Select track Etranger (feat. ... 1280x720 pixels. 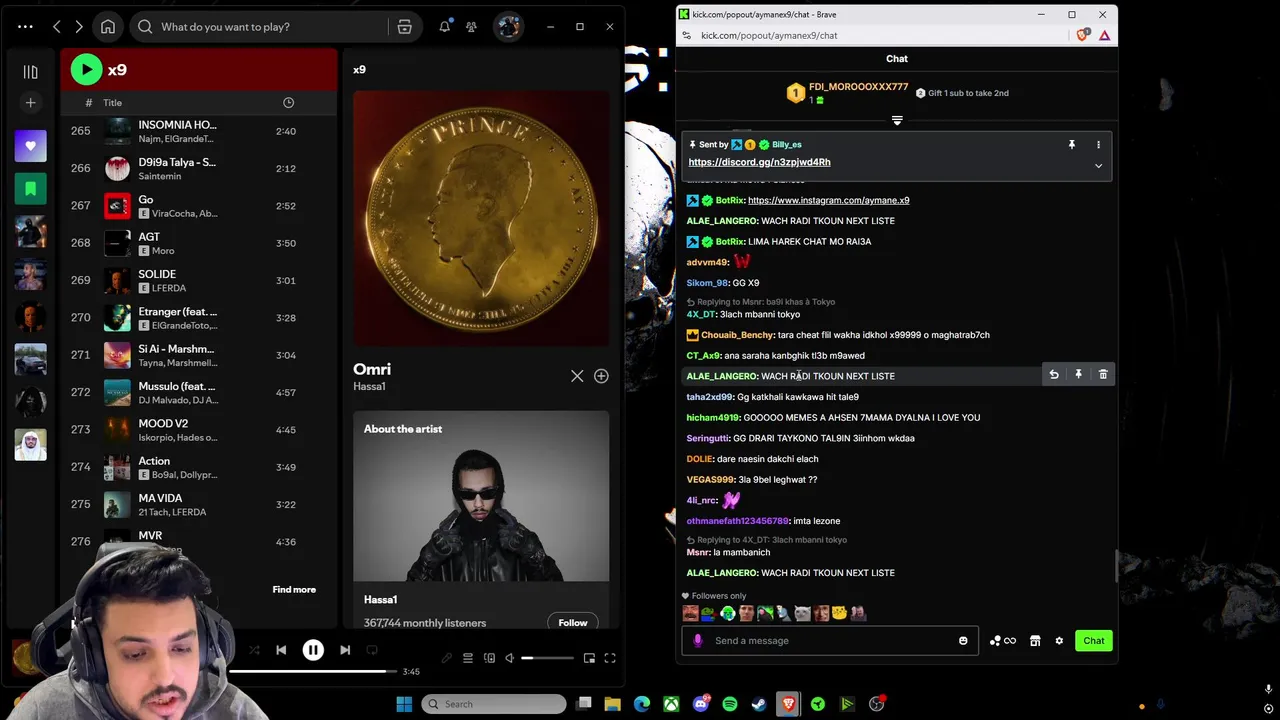tap(198, 318)
